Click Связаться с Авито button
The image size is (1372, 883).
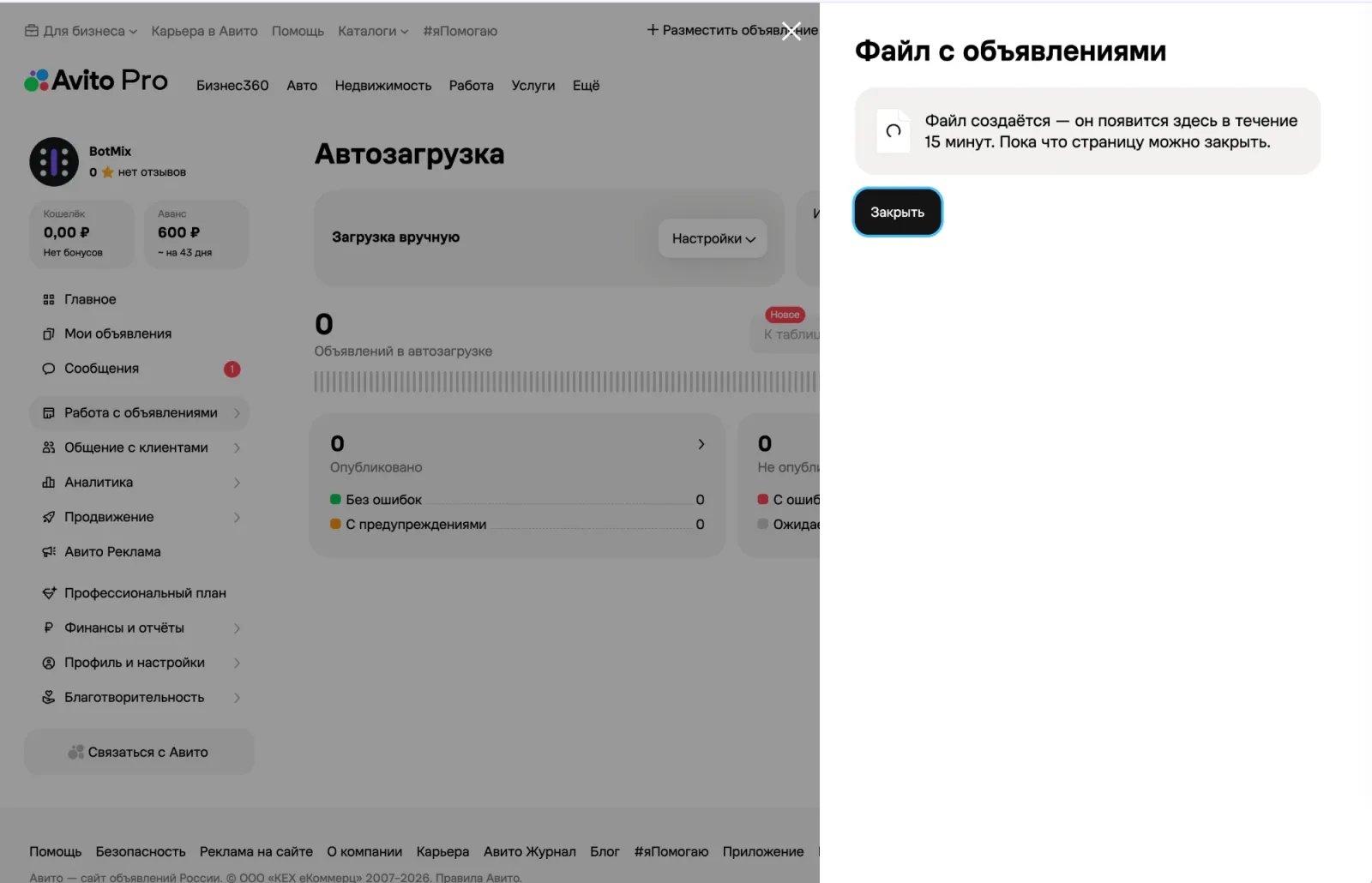click(x=139, y=752)
